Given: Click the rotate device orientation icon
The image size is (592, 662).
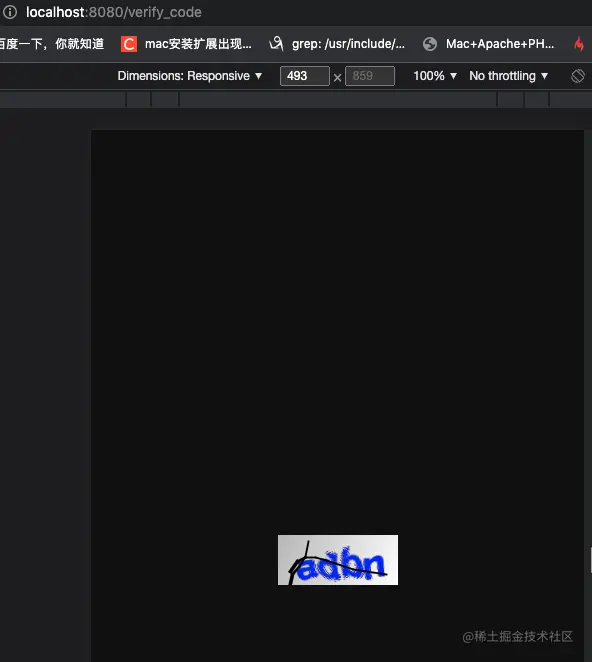Looking at the screenshot, I should 578,76.
